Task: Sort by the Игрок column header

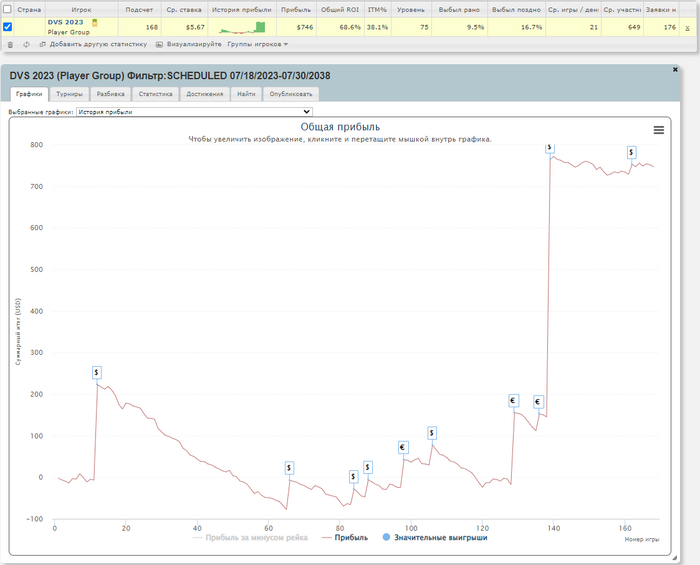Action: coord(81,9)
